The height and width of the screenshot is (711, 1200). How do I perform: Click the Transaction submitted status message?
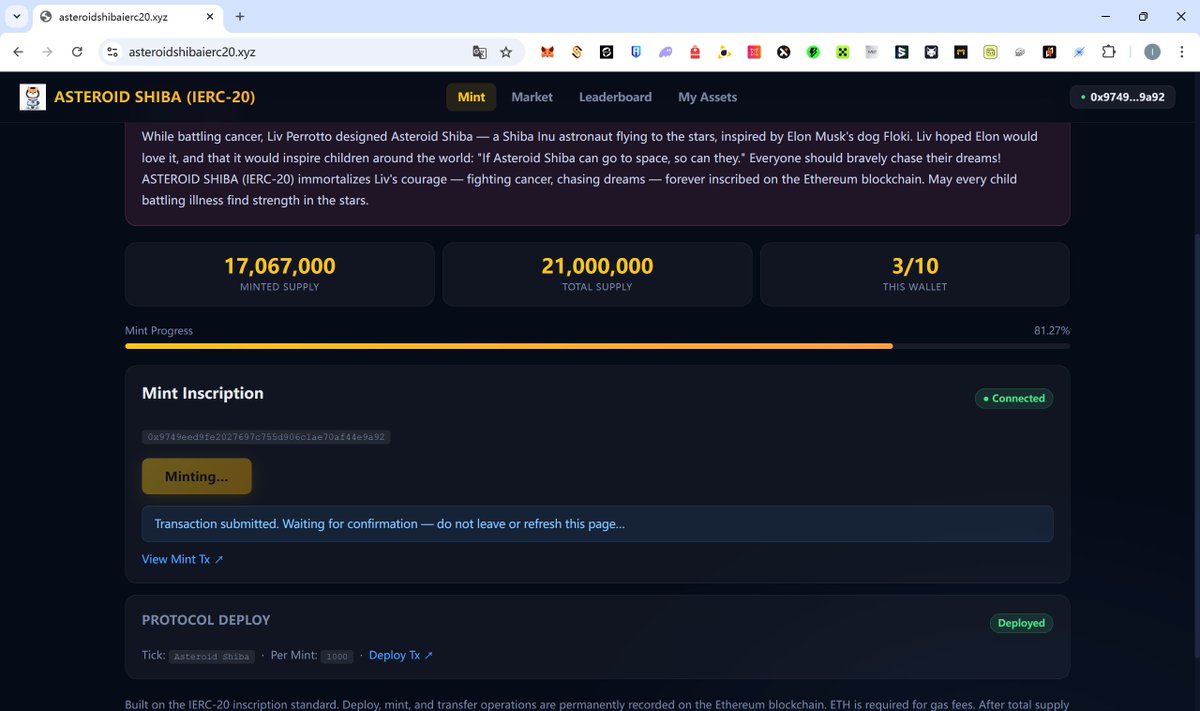597,524
